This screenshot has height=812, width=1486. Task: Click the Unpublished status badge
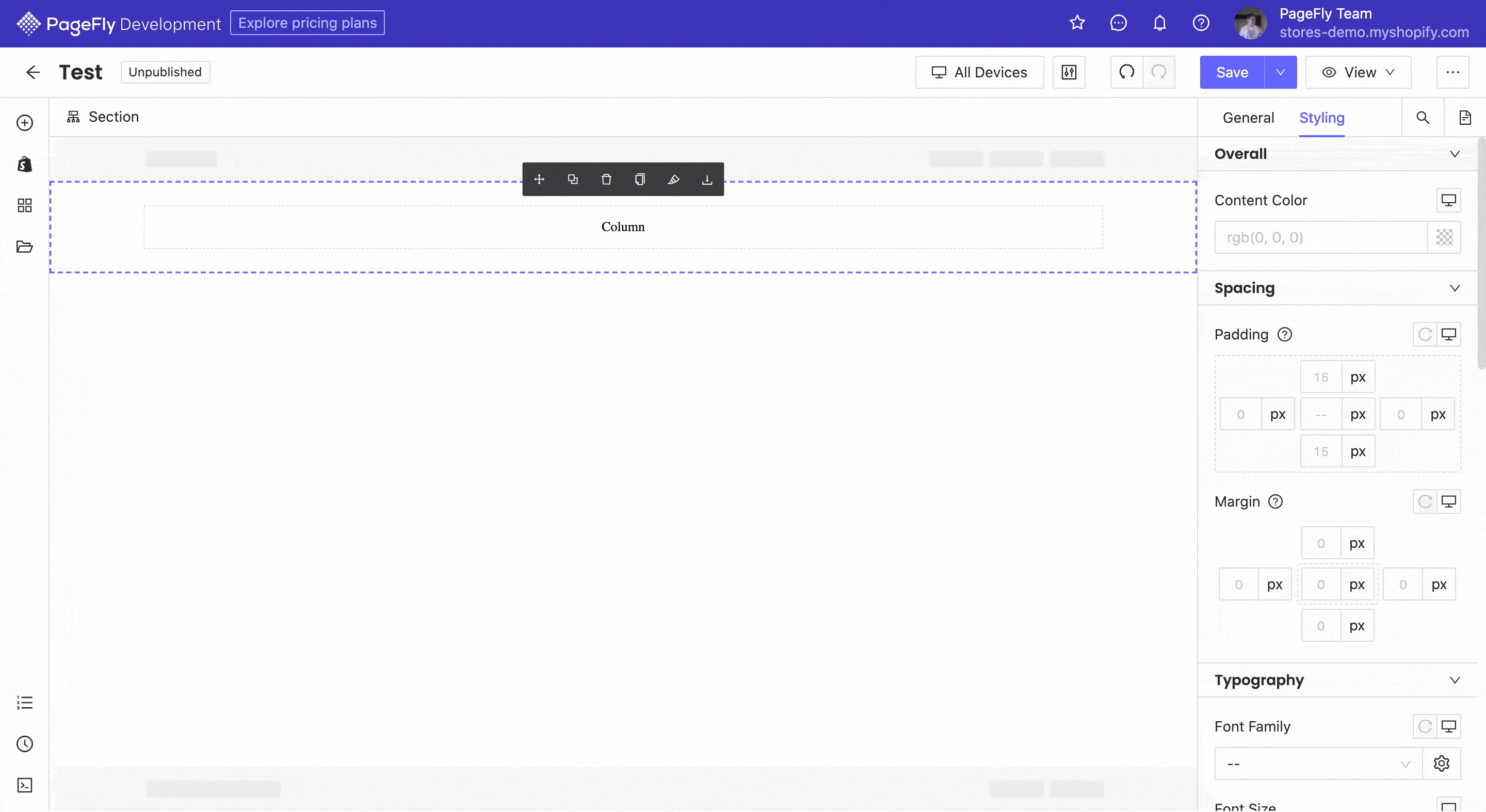click(x=165, y=72)
